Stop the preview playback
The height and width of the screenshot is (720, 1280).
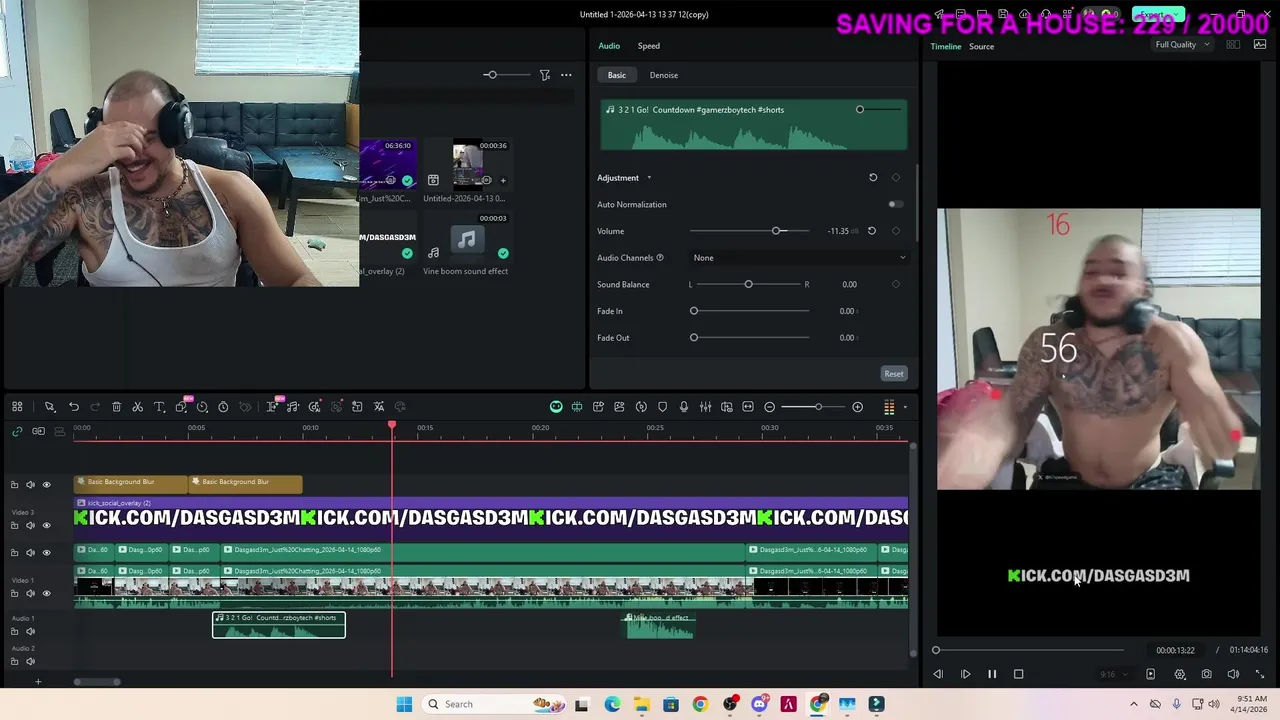point(1019,674)
